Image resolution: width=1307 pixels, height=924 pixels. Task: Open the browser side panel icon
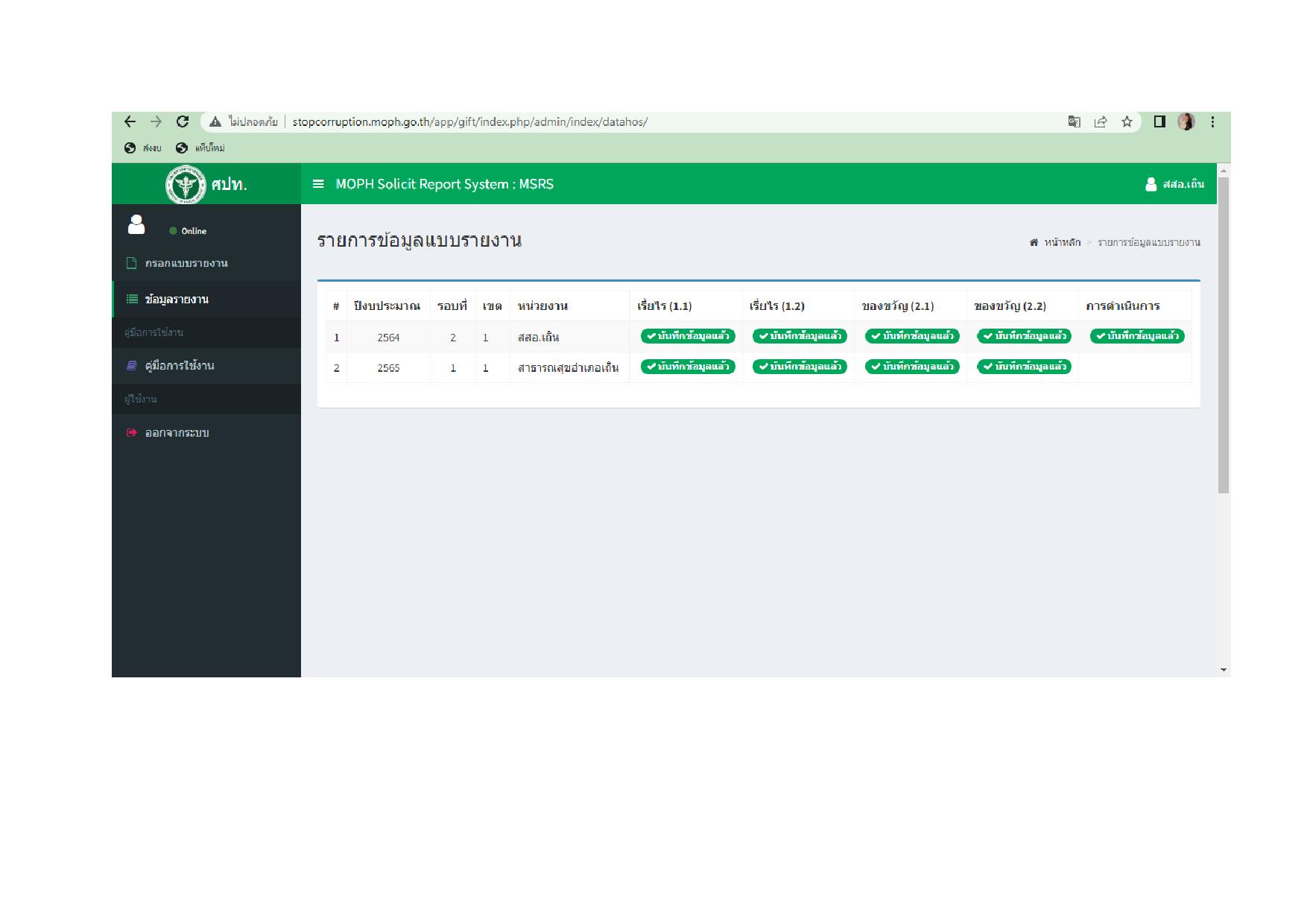point(1159,121)
